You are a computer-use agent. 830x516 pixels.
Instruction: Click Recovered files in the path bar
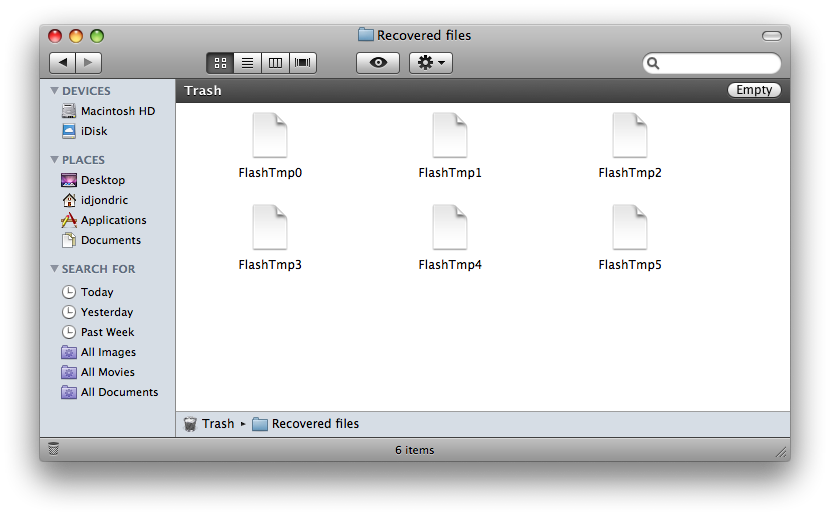point(305,423)
